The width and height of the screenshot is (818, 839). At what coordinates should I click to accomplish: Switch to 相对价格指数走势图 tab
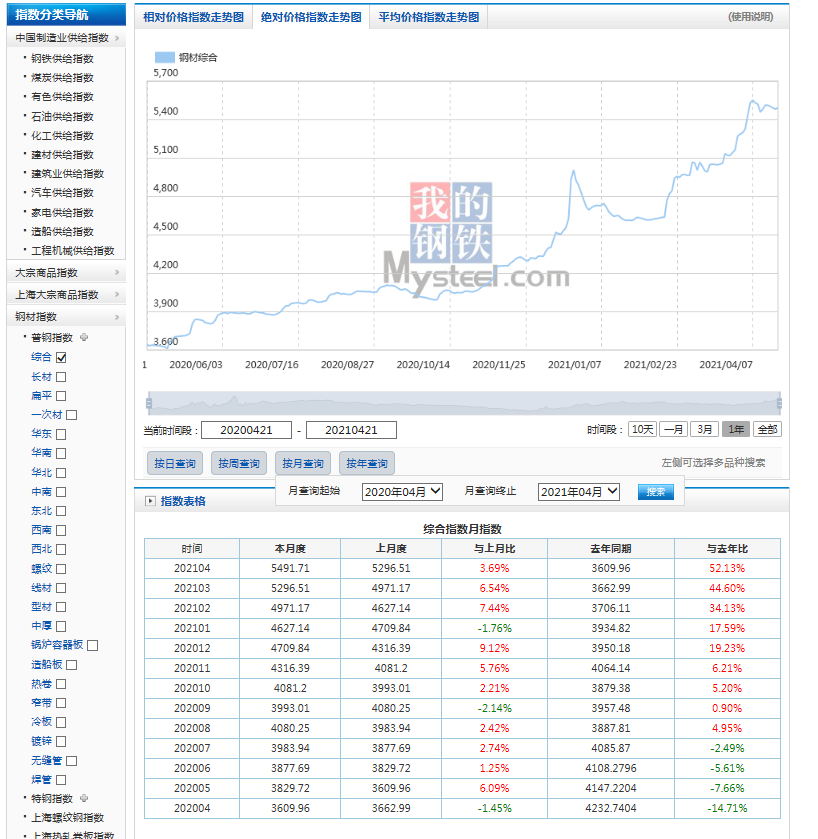[193, 17]
